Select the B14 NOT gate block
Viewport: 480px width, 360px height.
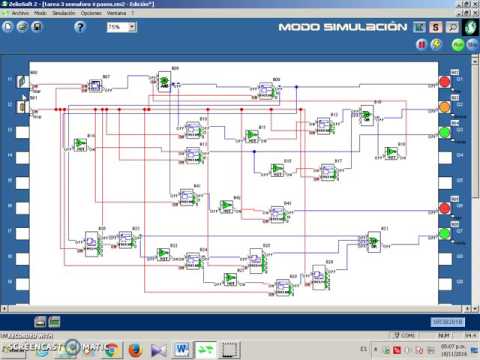click(80, 145)
